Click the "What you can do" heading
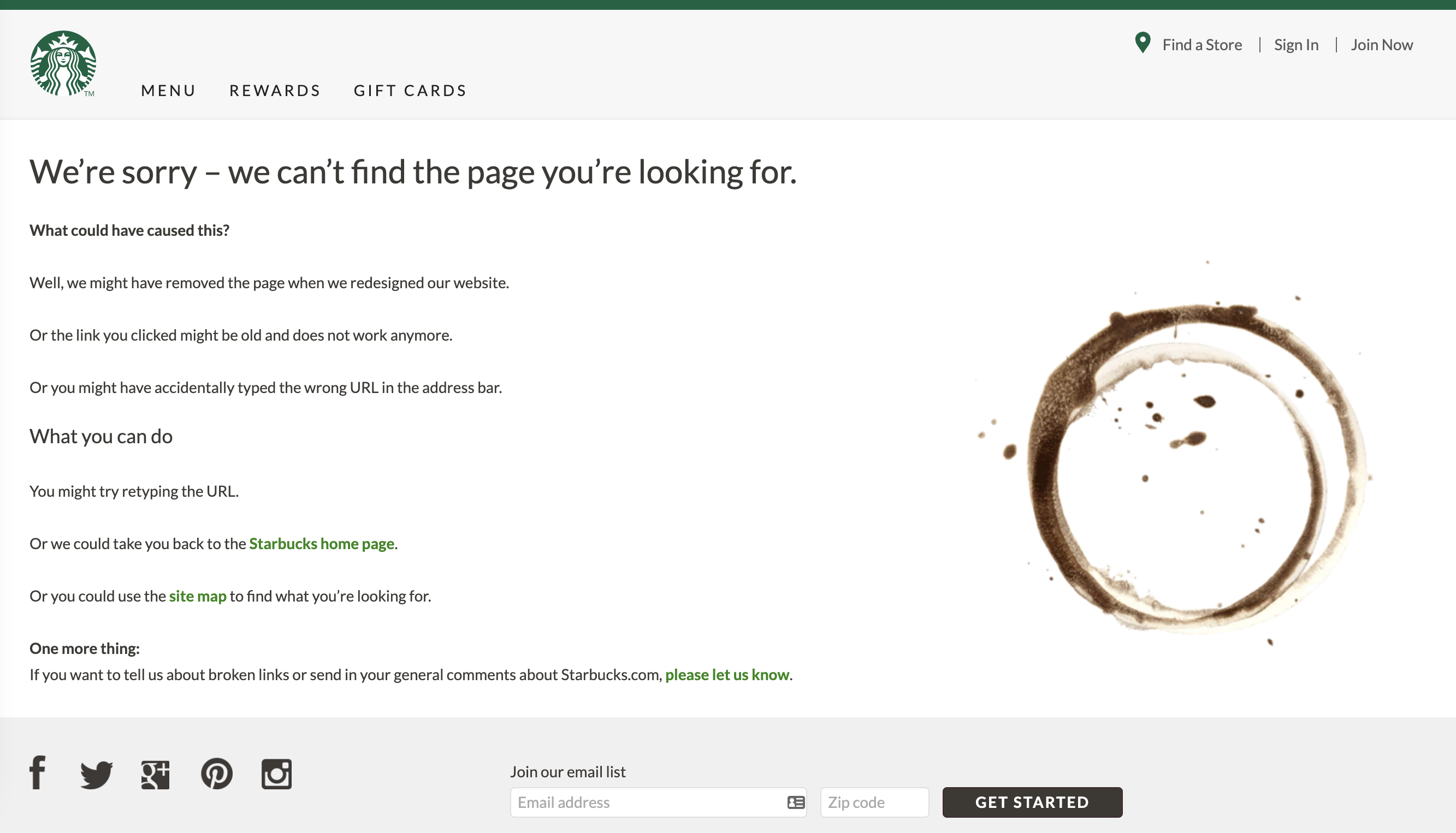The height and width of the screenshot is (833, 1456). click(100, 437)
